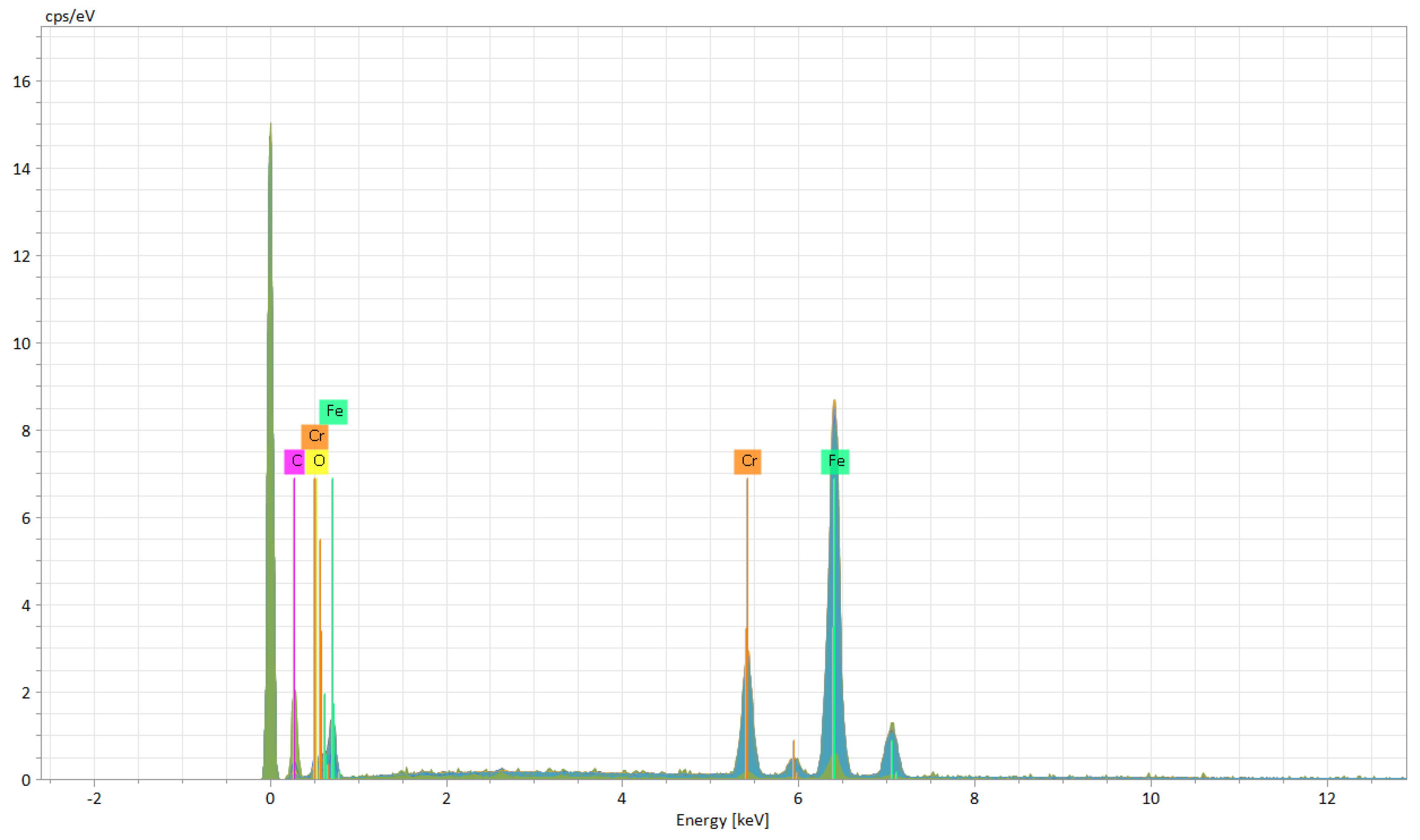Click the green Fe label near 6.4 keV

835,461
